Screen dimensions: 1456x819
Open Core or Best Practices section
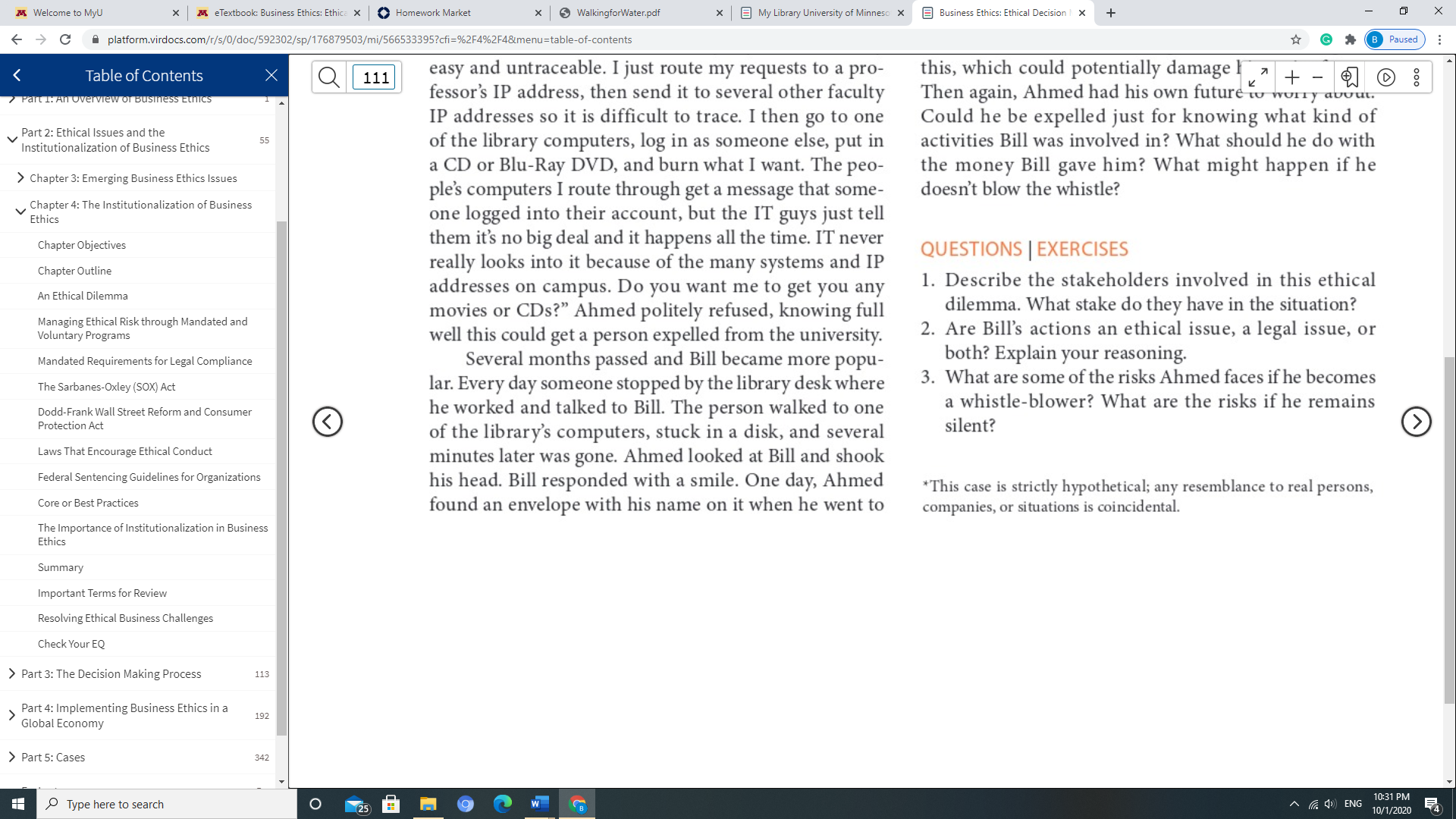click(88, 503)
